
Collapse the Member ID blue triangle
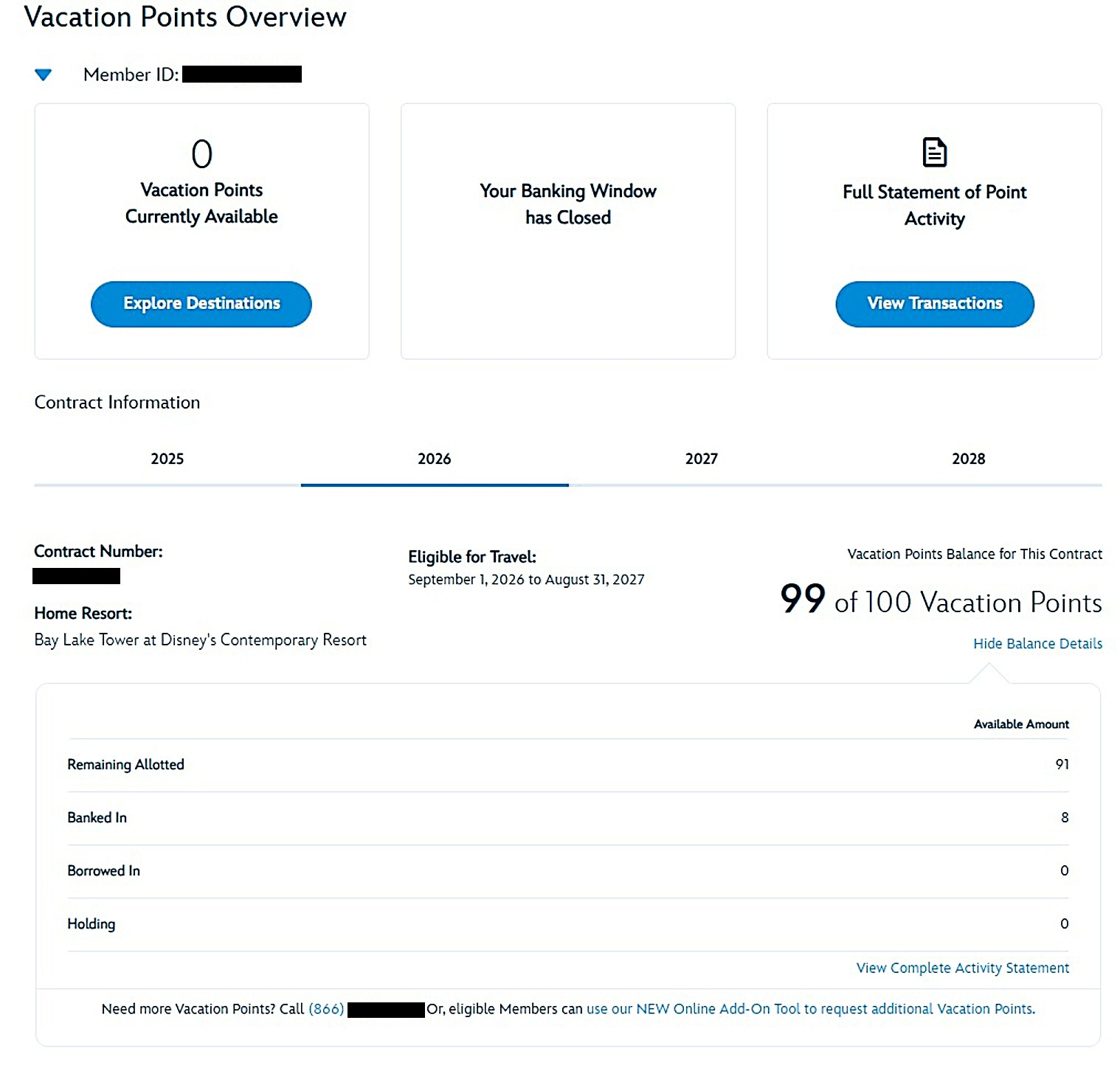(x=44, y=74)
